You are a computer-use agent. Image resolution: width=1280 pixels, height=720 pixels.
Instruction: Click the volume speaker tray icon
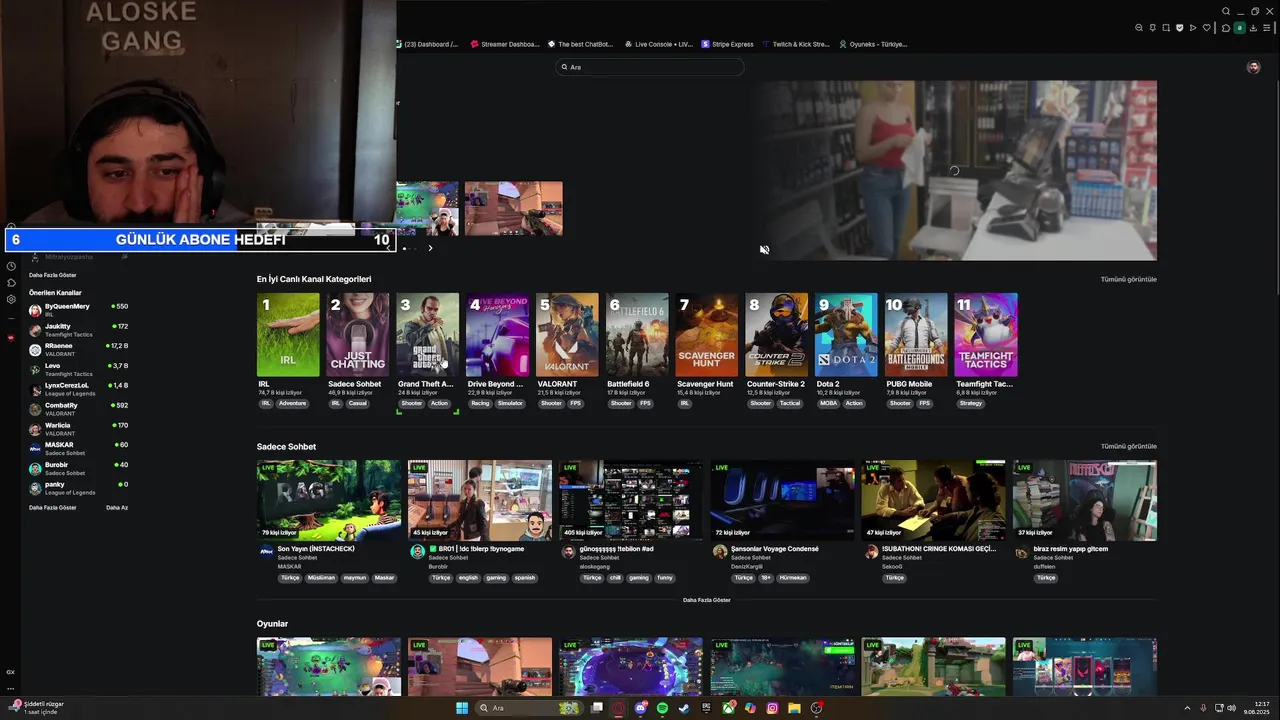(1231, 708)
